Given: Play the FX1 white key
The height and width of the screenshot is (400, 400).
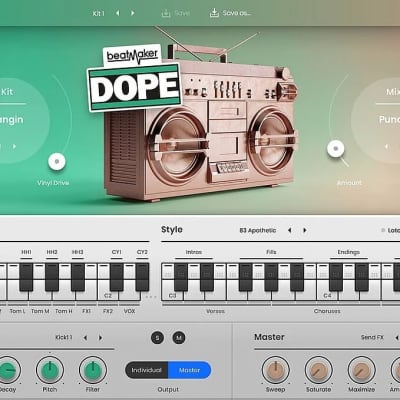Looking at the screenshot, I should click(86, 295).
